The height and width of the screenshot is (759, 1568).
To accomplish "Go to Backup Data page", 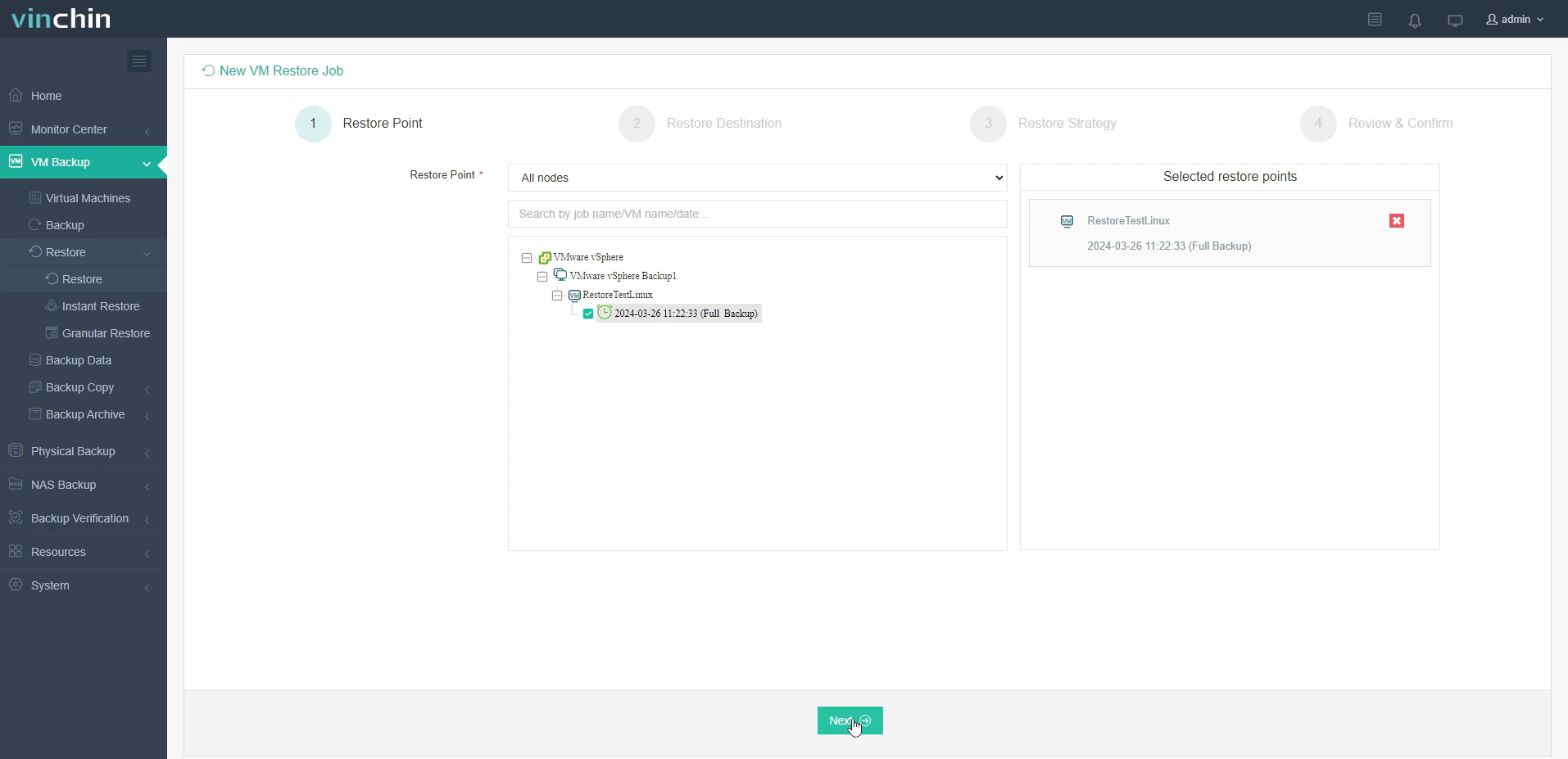I will click(x=78, y=360).
